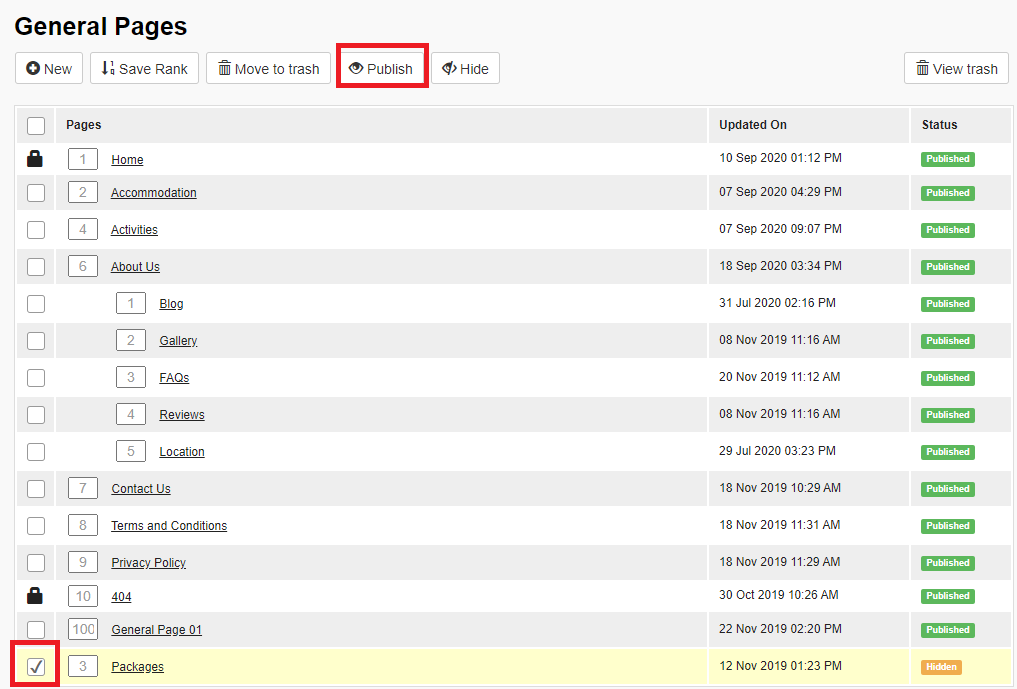Open the Gallery subpage link
This screenshot has width=1017, height=689.
coord(178,341)
